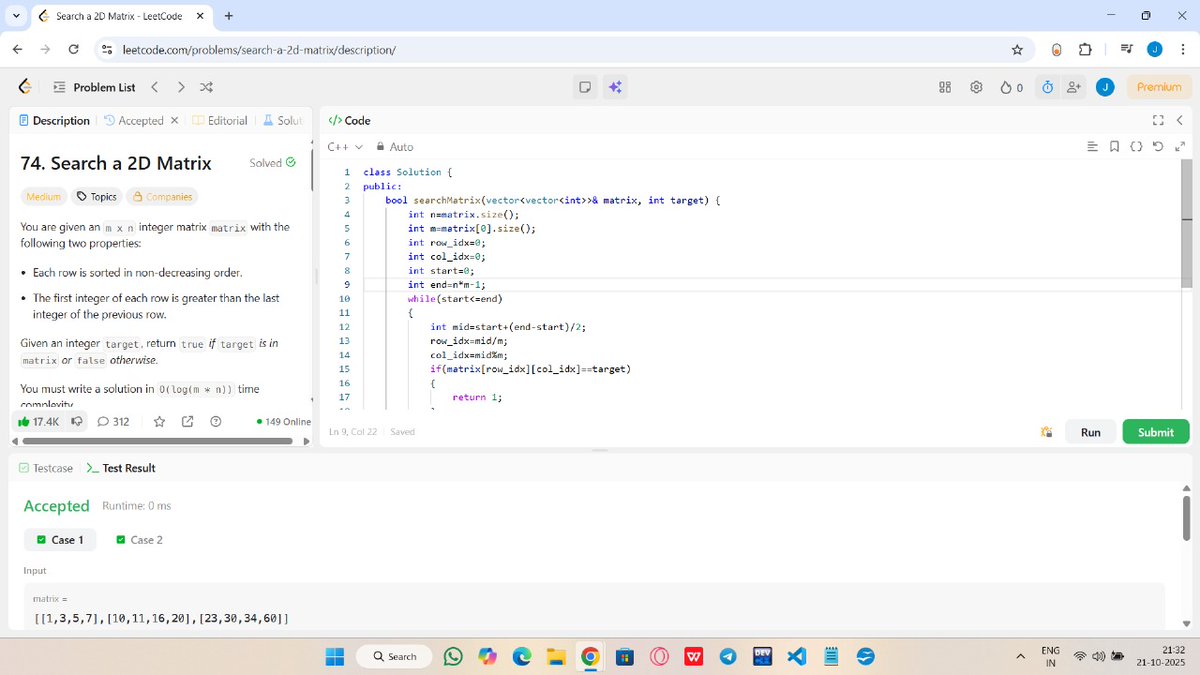Switch to the Editorial tab
The image size is (1200, 675).
click(219, 120)
